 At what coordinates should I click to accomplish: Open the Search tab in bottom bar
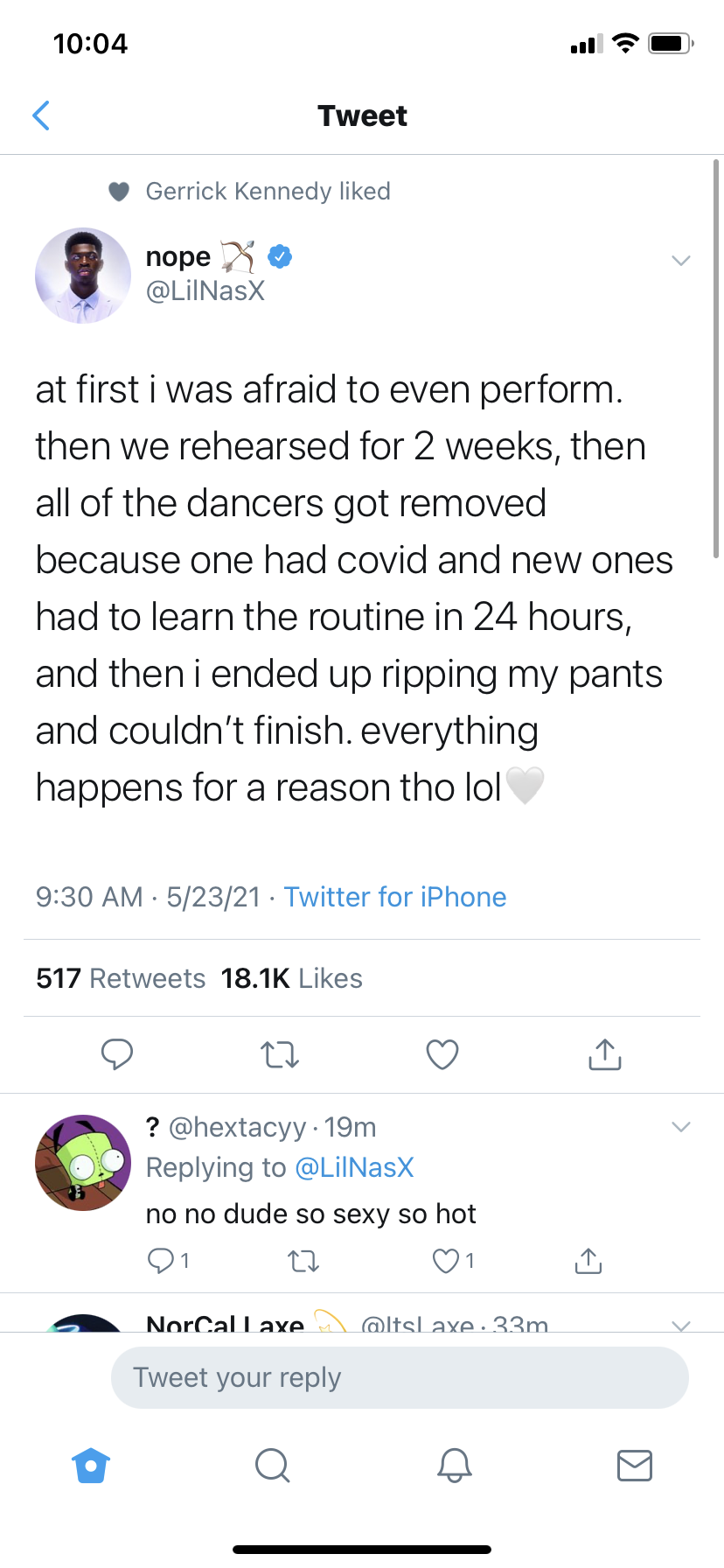(272, 1465)
